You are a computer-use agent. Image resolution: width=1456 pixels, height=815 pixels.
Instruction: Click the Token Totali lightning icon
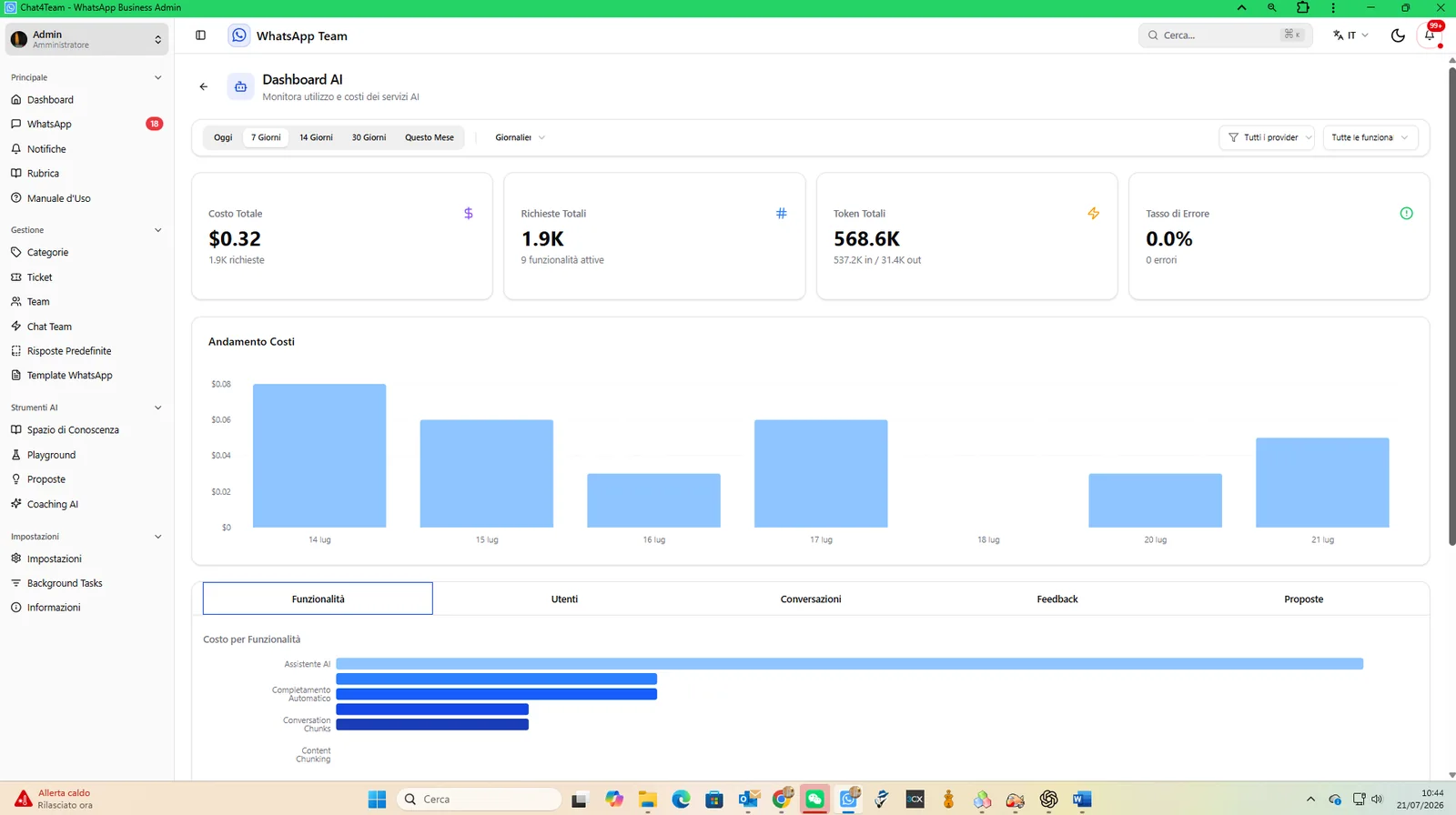[1094, 213]
